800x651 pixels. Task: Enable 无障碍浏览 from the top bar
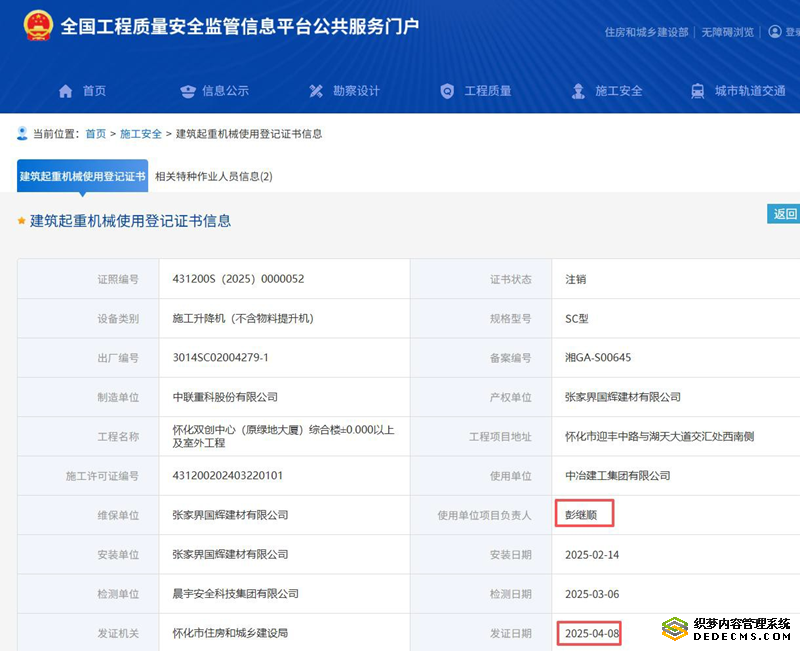727,32
